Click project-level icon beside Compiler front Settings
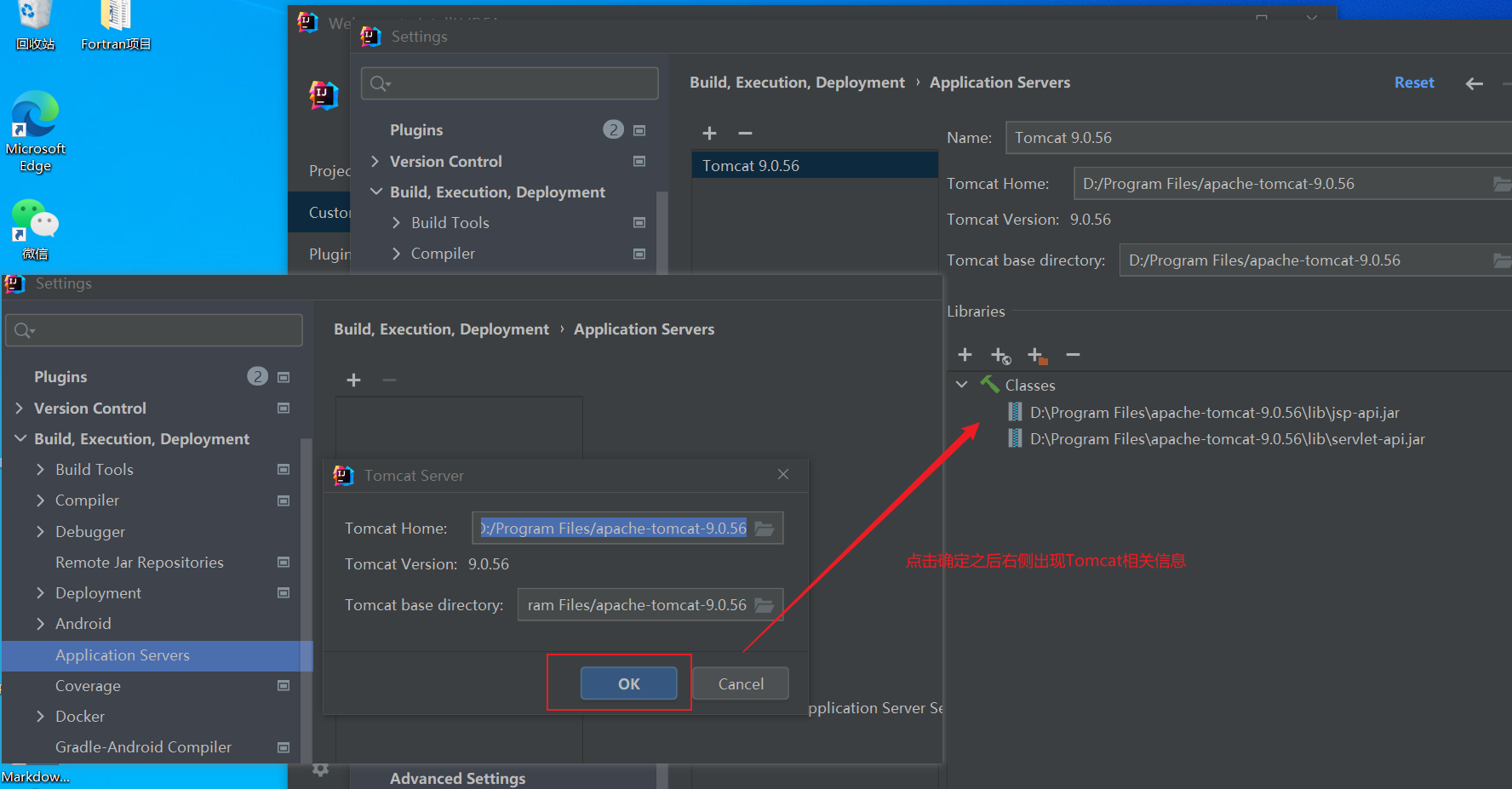This screenshot has height=789, width=1512. click(x=283, y=500)
